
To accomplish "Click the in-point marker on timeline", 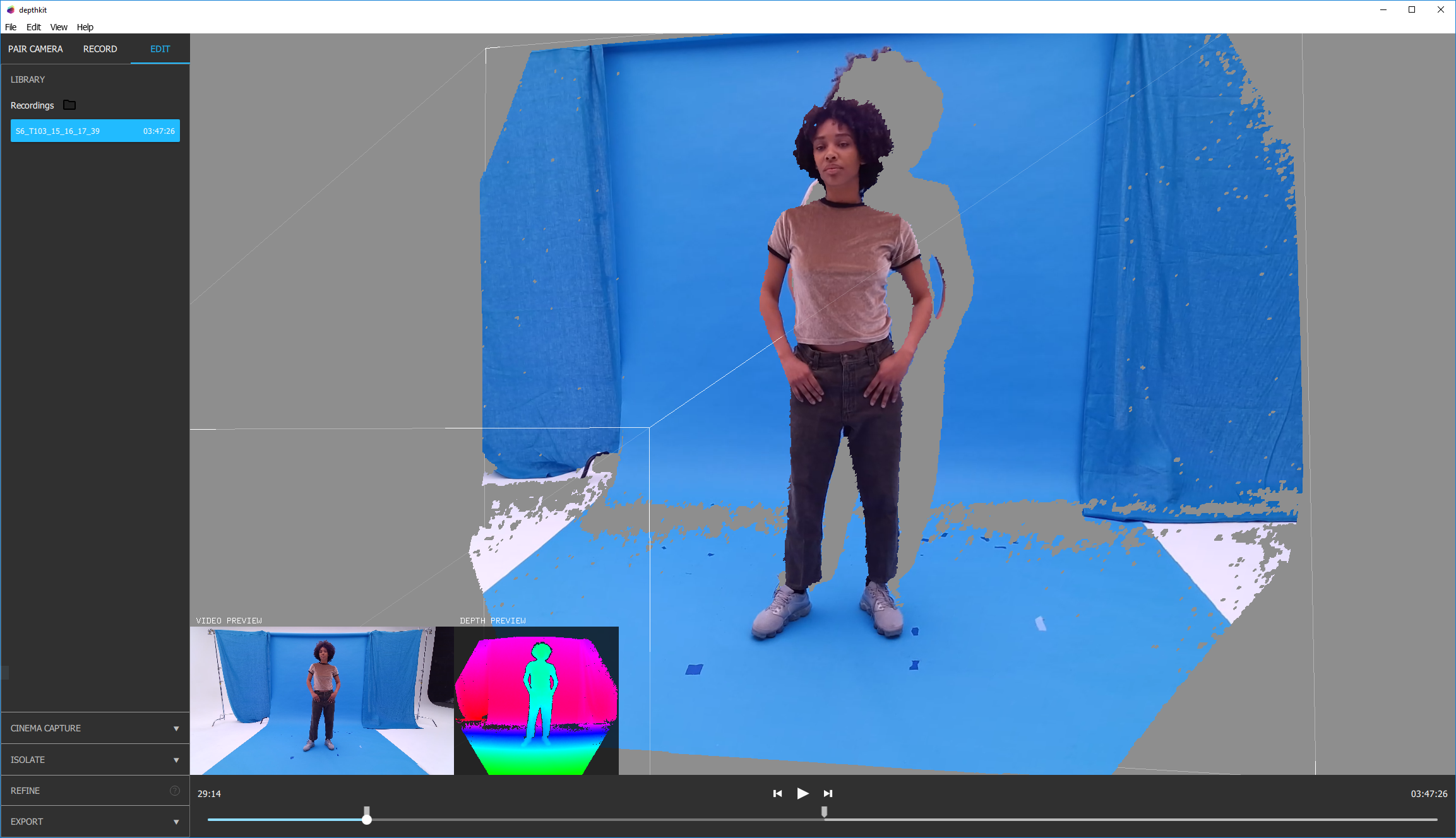I will tap(367, 810).
